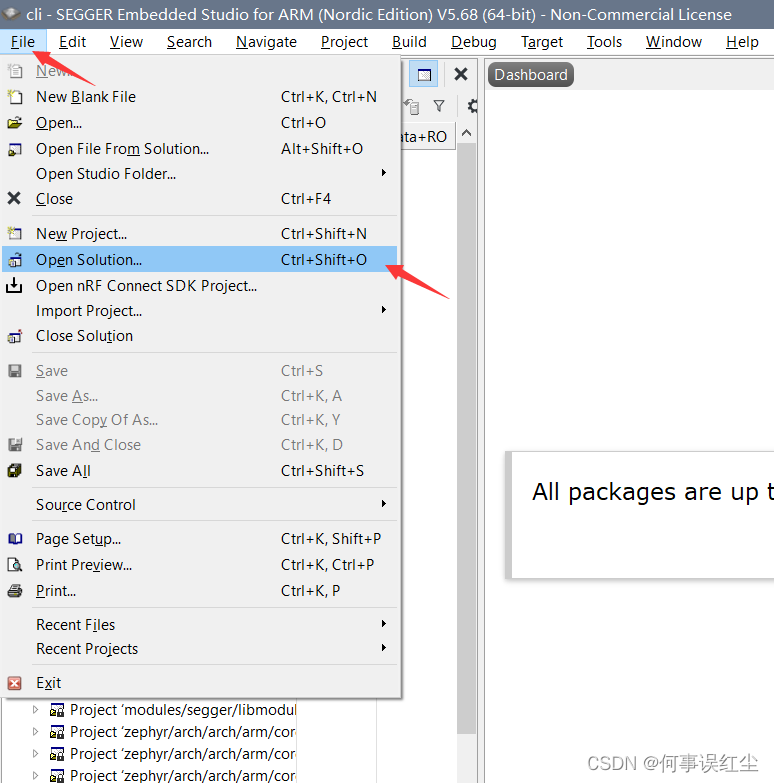Open the Target menu
Screen dimensions: 774x783
click(542, 42)
